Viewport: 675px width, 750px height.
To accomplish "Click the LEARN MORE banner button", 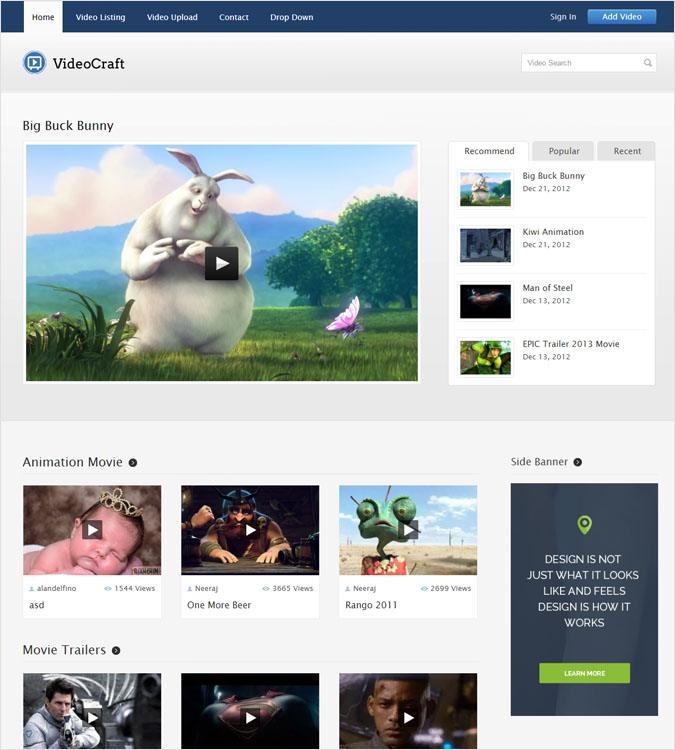I will click(584, 673).
